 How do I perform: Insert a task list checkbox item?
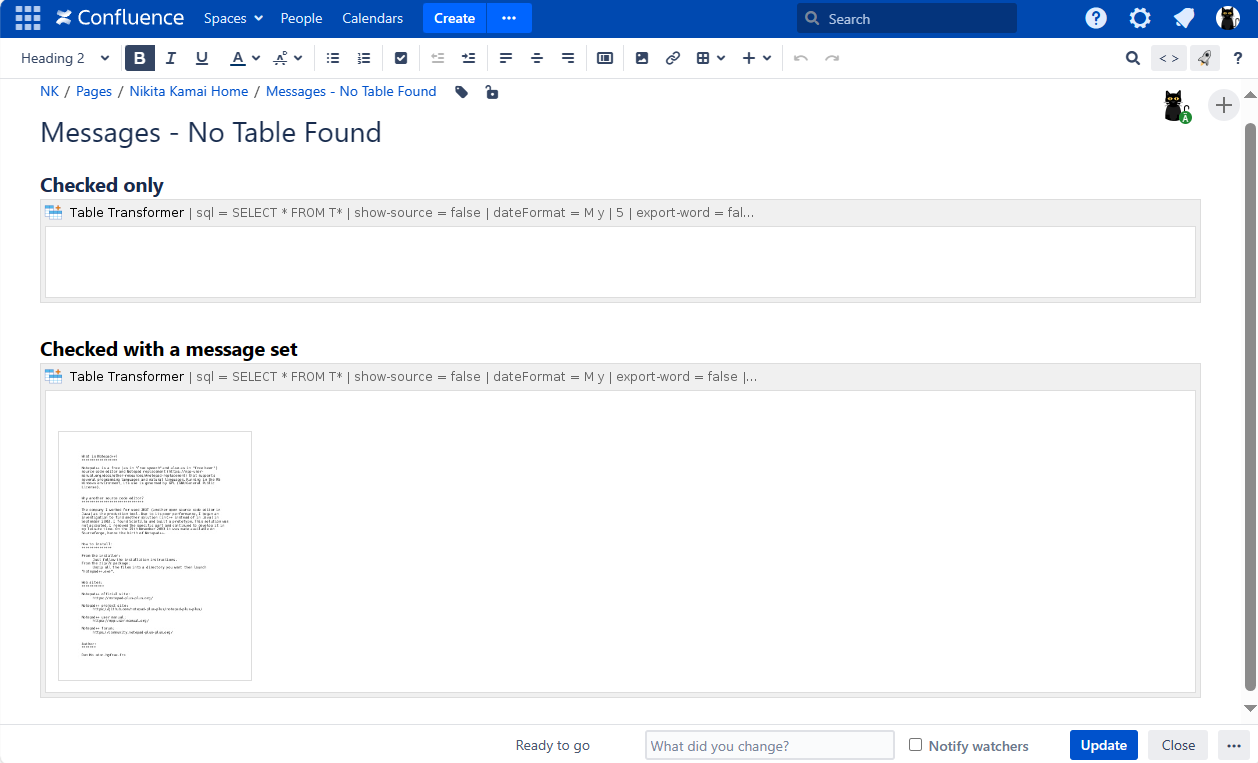401,58
